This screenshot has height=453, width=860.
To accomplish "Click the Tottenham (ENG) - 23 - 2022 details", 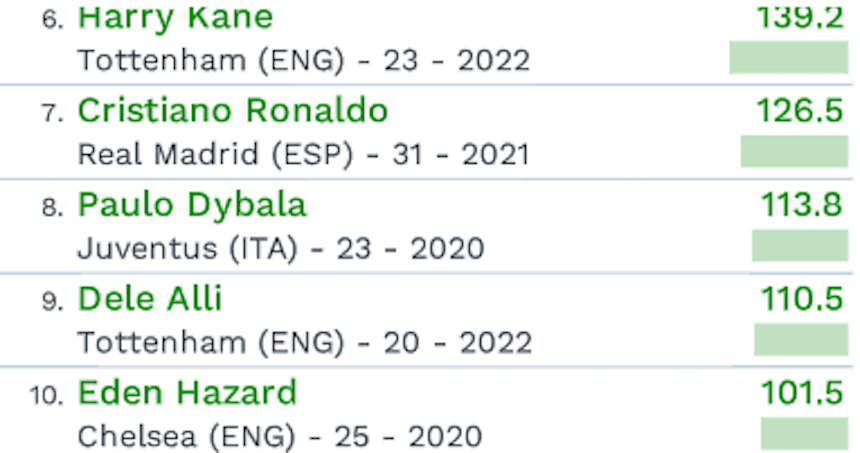I will click(x=304, y=61).
